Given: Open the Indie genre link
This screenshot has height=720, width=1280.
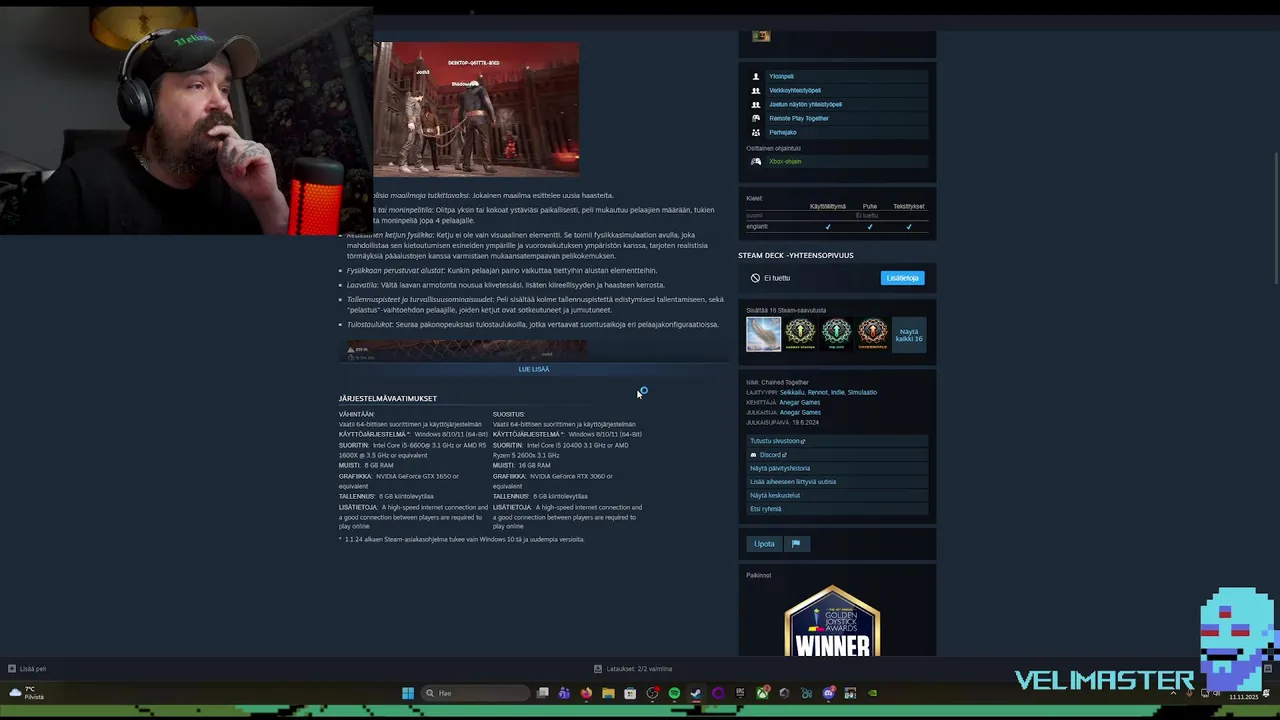Looking at the screenshot, I should [837, 392].
